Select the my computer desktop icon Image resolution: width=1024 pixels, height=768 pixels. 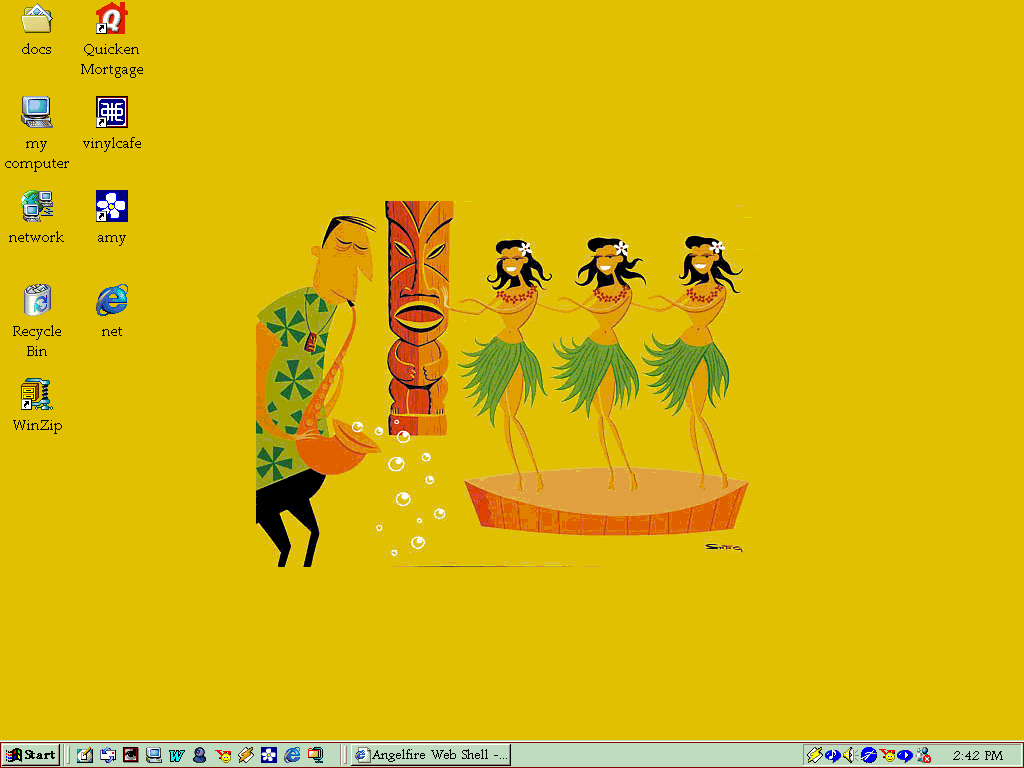coord(37,112)
